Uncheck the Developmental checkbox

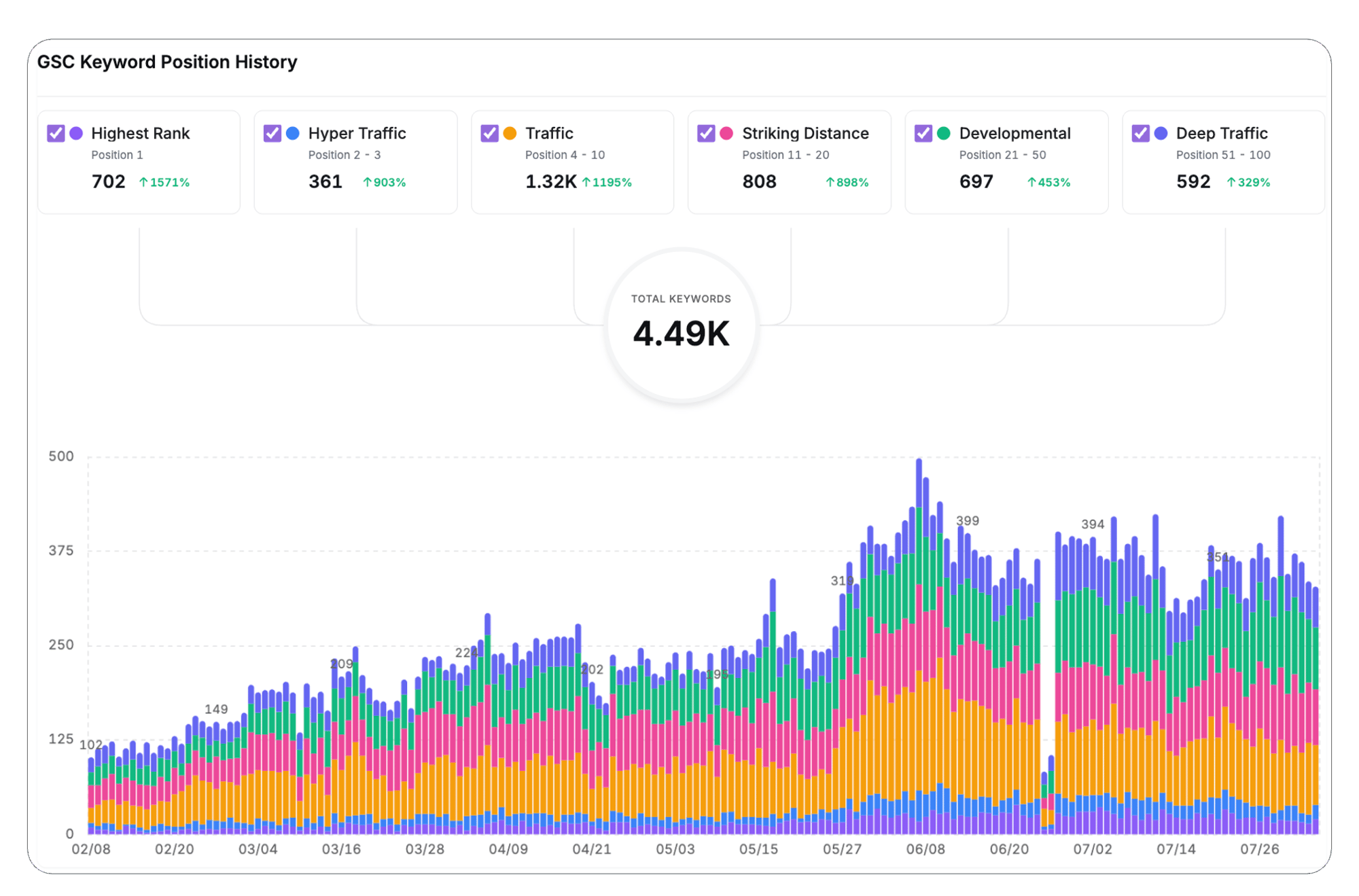[923, 133]
